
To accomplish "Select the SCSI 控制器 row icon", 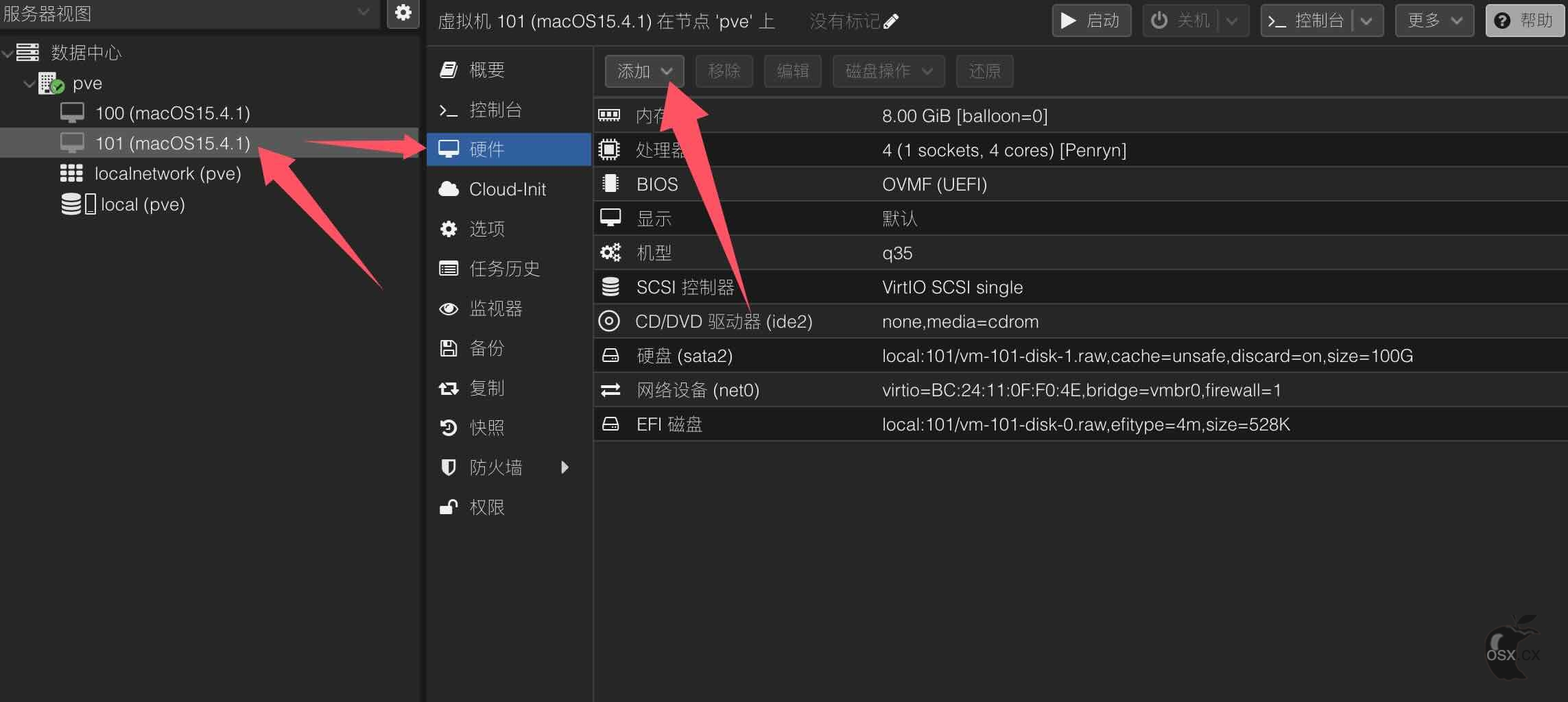I will (610, 287).
